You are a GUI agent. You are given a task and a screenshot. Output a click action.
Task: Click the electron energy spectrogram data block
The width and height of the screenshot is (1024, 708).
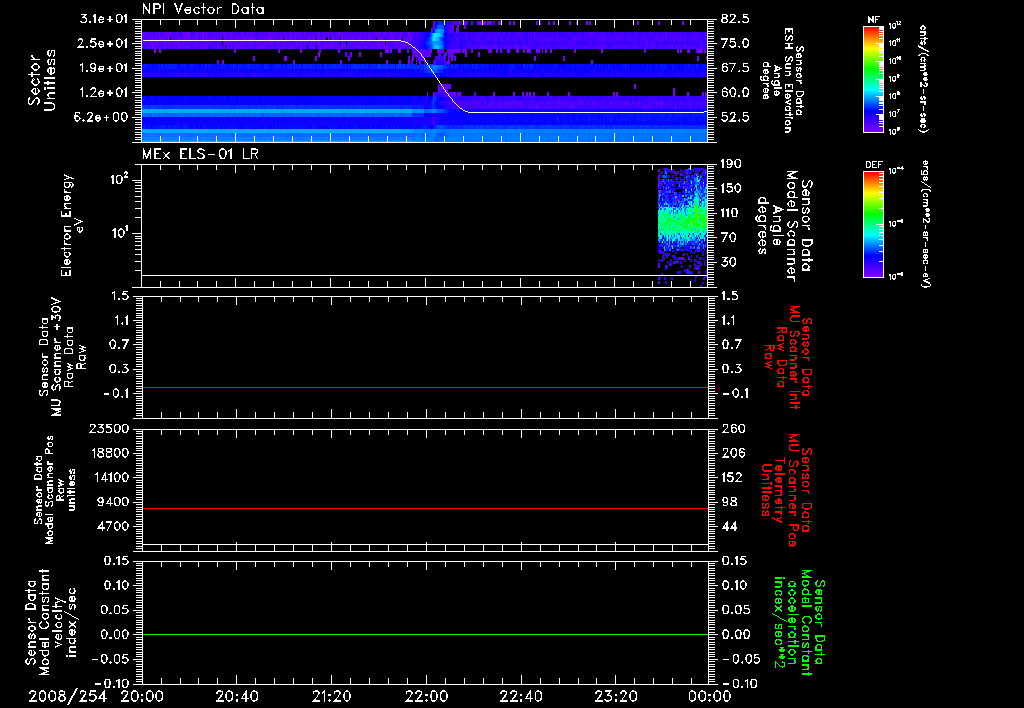click(x=682, y=226)
